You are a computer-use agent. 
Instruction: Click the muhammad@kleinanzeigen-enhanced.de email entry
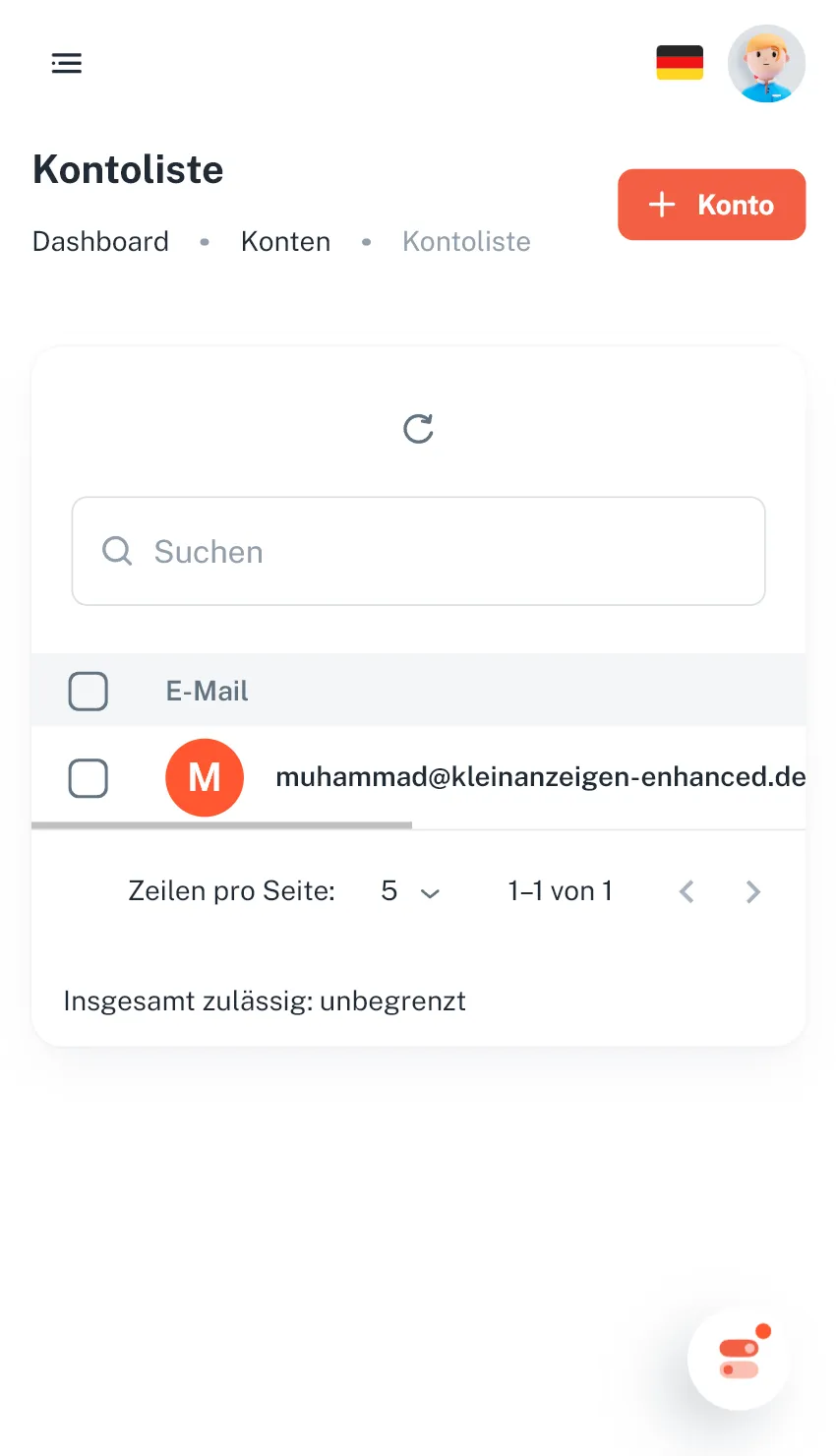pos(540,777)
